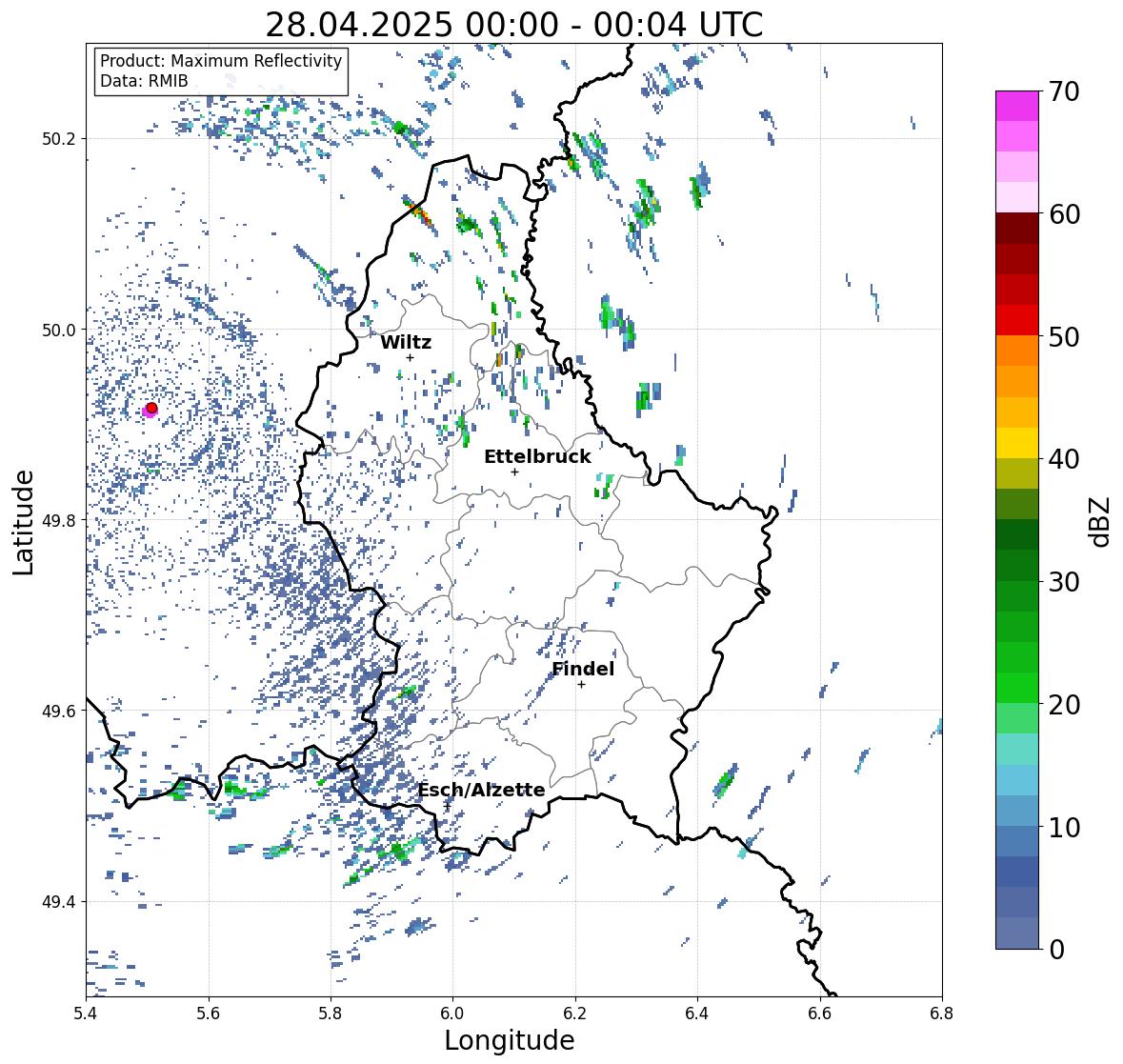
Task: Click the latitude tick label 49.4
Action: [59, 902]
